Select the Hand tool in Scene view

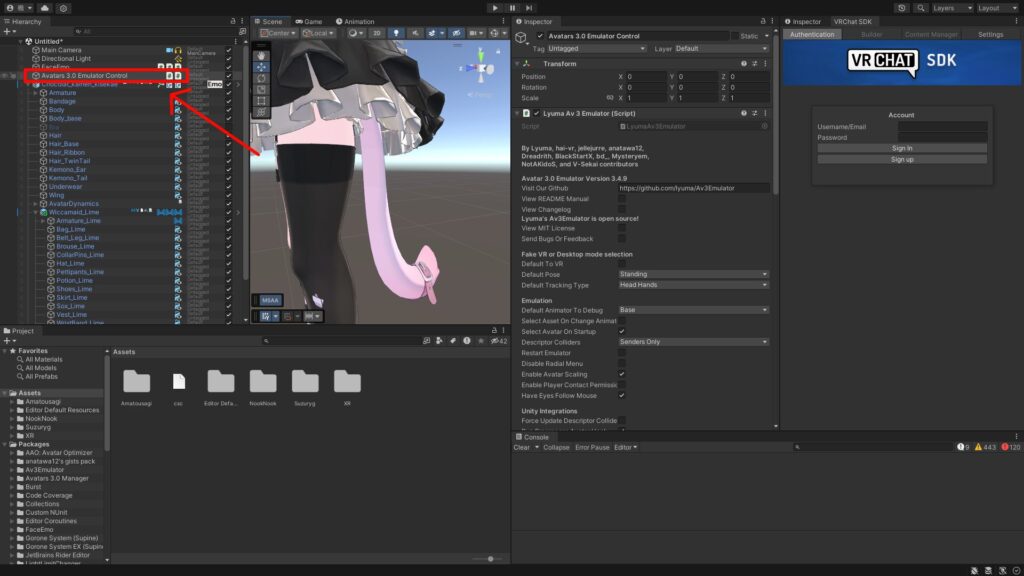coord(261,56)
